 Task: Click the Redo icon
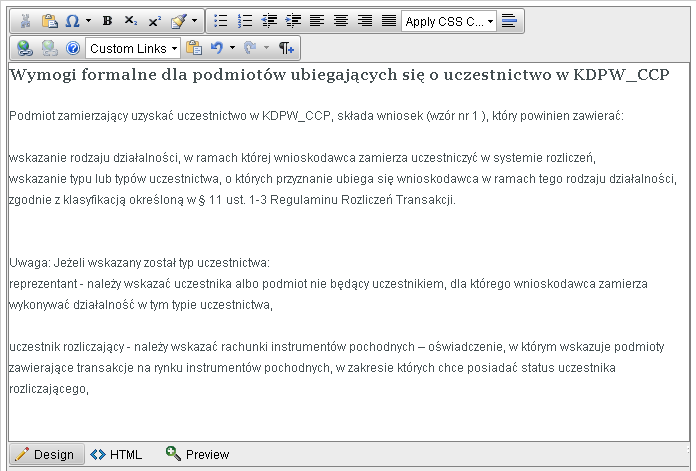pyautogui.click(x=250, y=48)
